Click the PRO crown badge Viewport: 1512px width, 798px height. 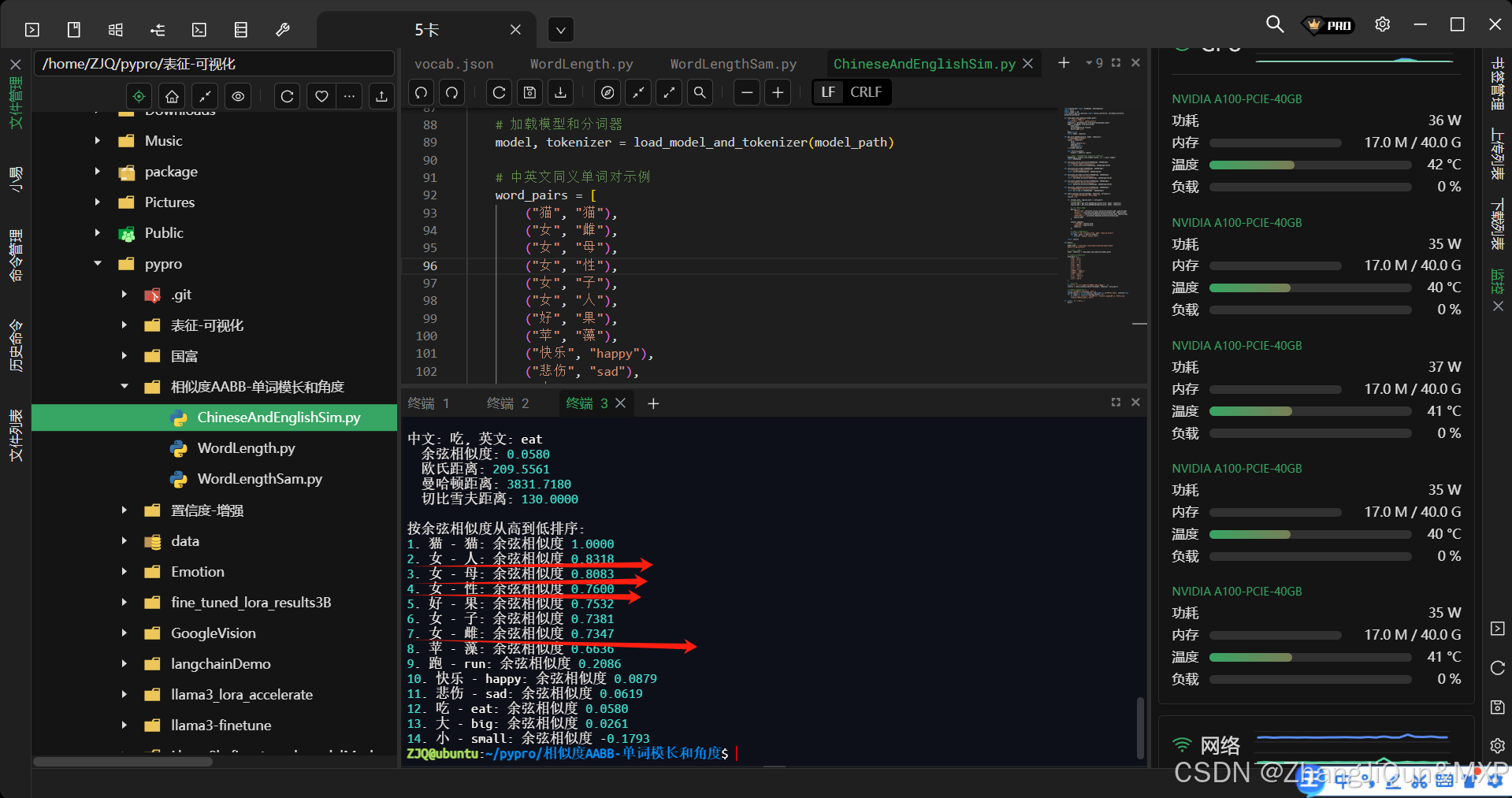[1328, 25]
